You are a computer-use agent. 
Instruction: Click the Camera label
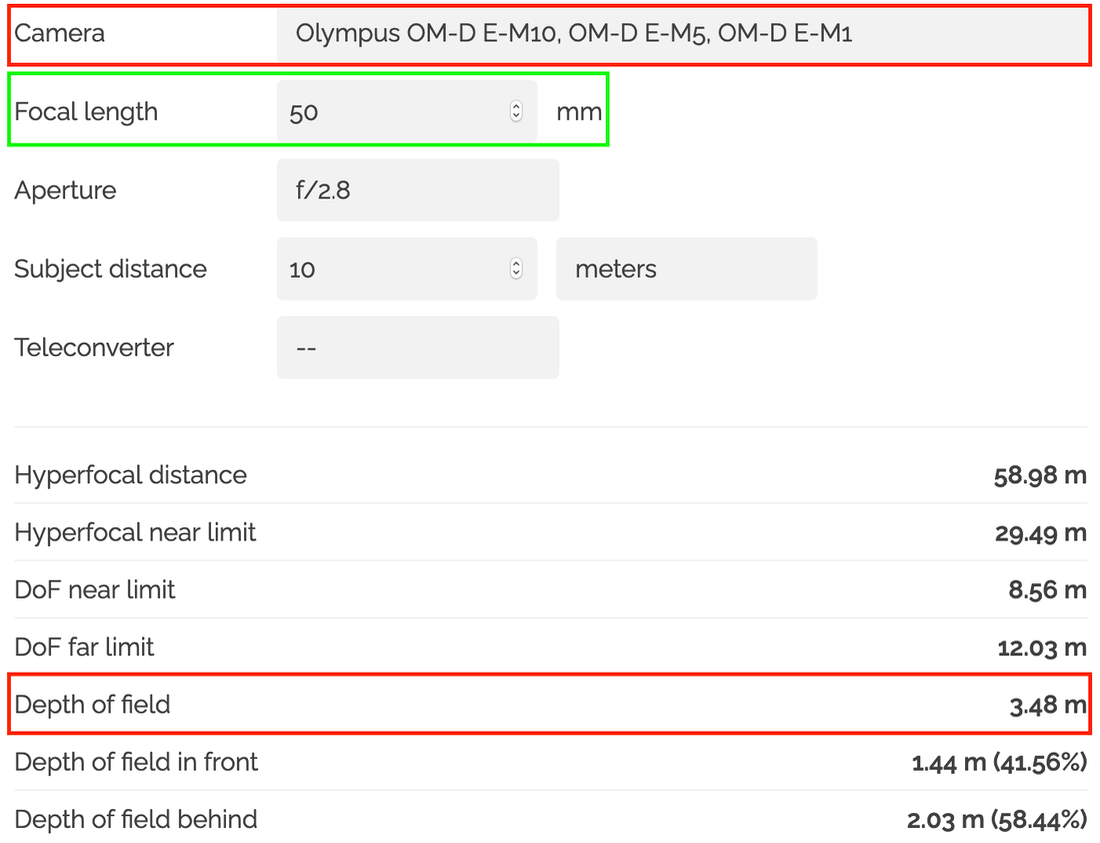click(x=60, y=33)
